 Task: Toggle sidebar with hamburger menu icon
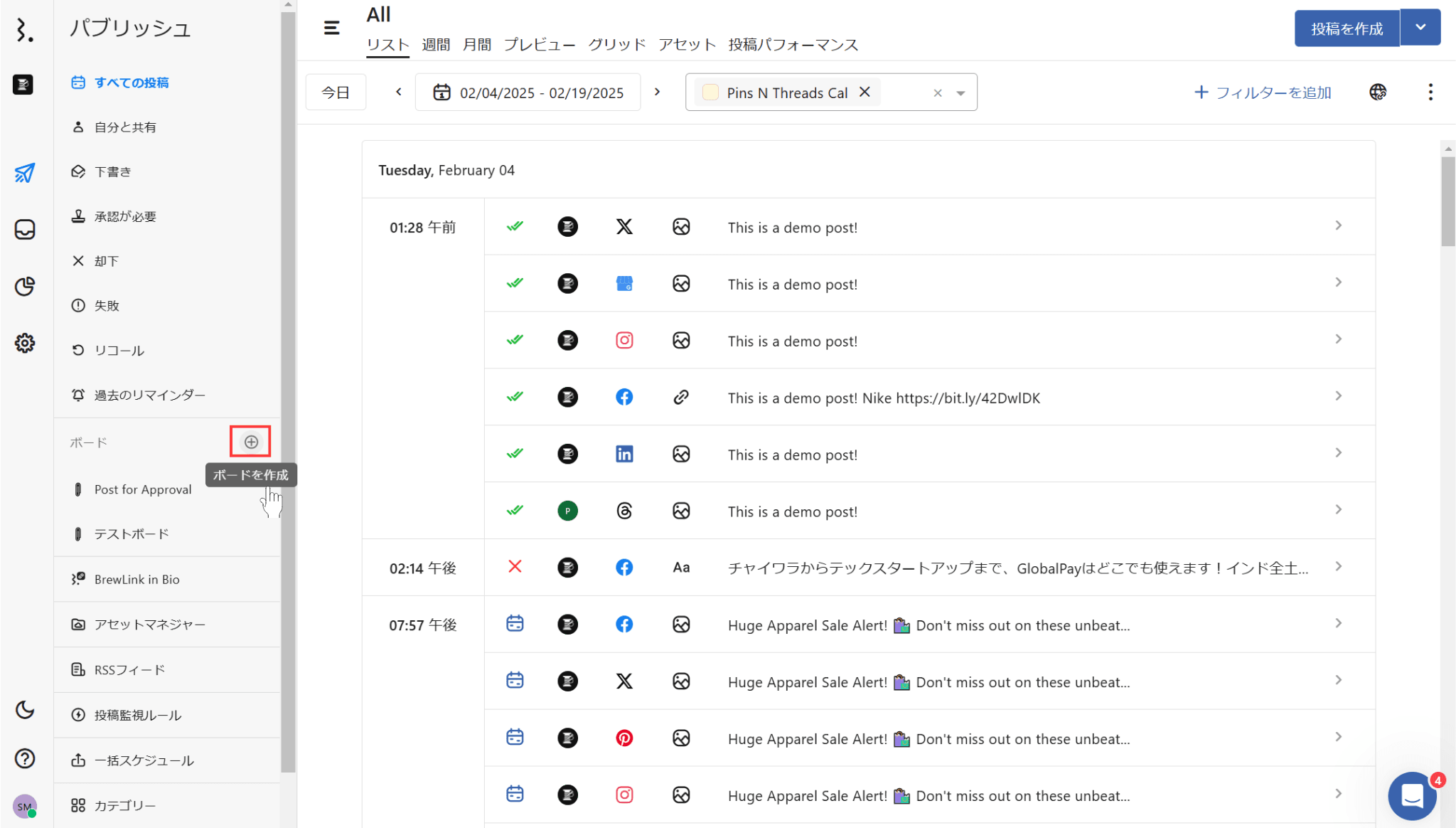[x=331, y=28]
